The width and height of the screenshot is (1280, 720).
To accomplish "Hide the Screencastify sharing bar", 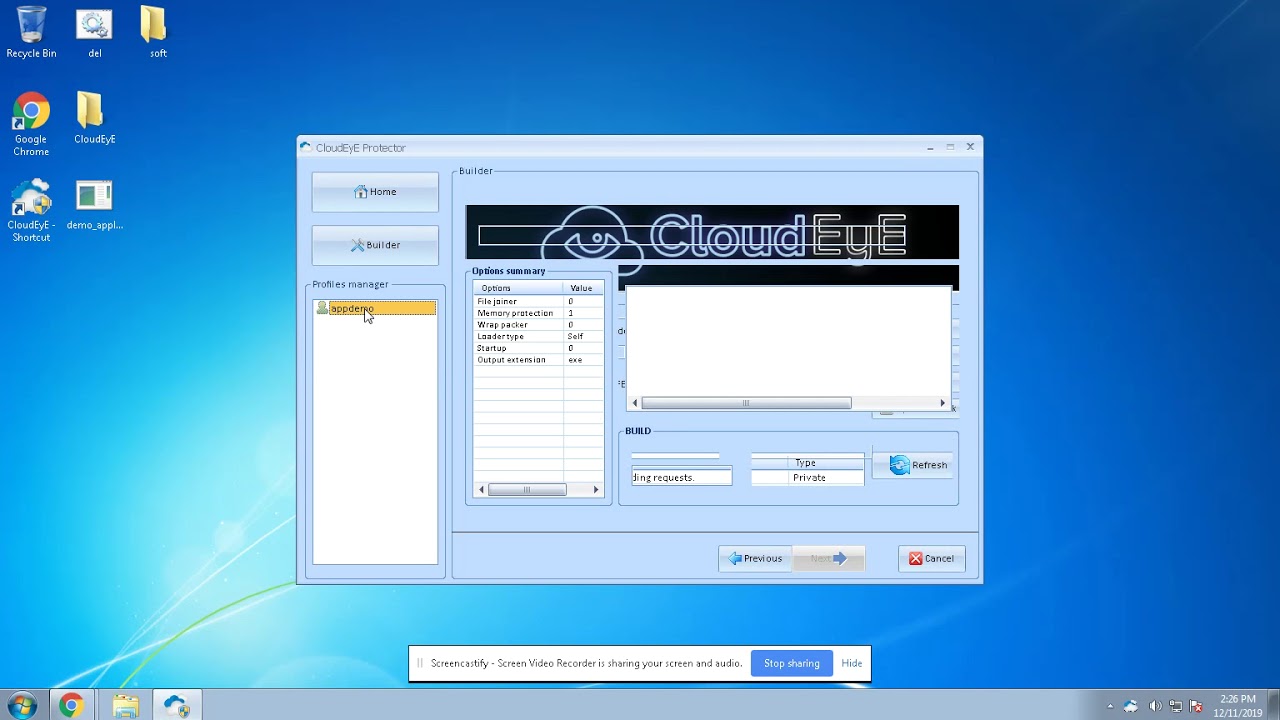I will (x=851, y=663).
